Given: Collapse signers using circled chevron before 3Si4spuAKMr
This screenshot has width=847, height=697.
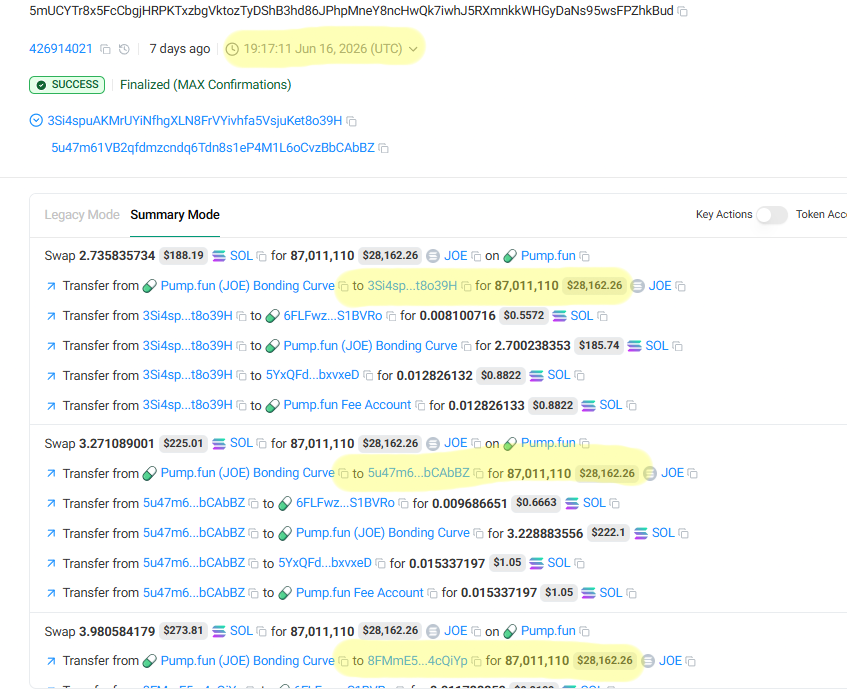Looking at the screenshot, I should coord(36,120).
